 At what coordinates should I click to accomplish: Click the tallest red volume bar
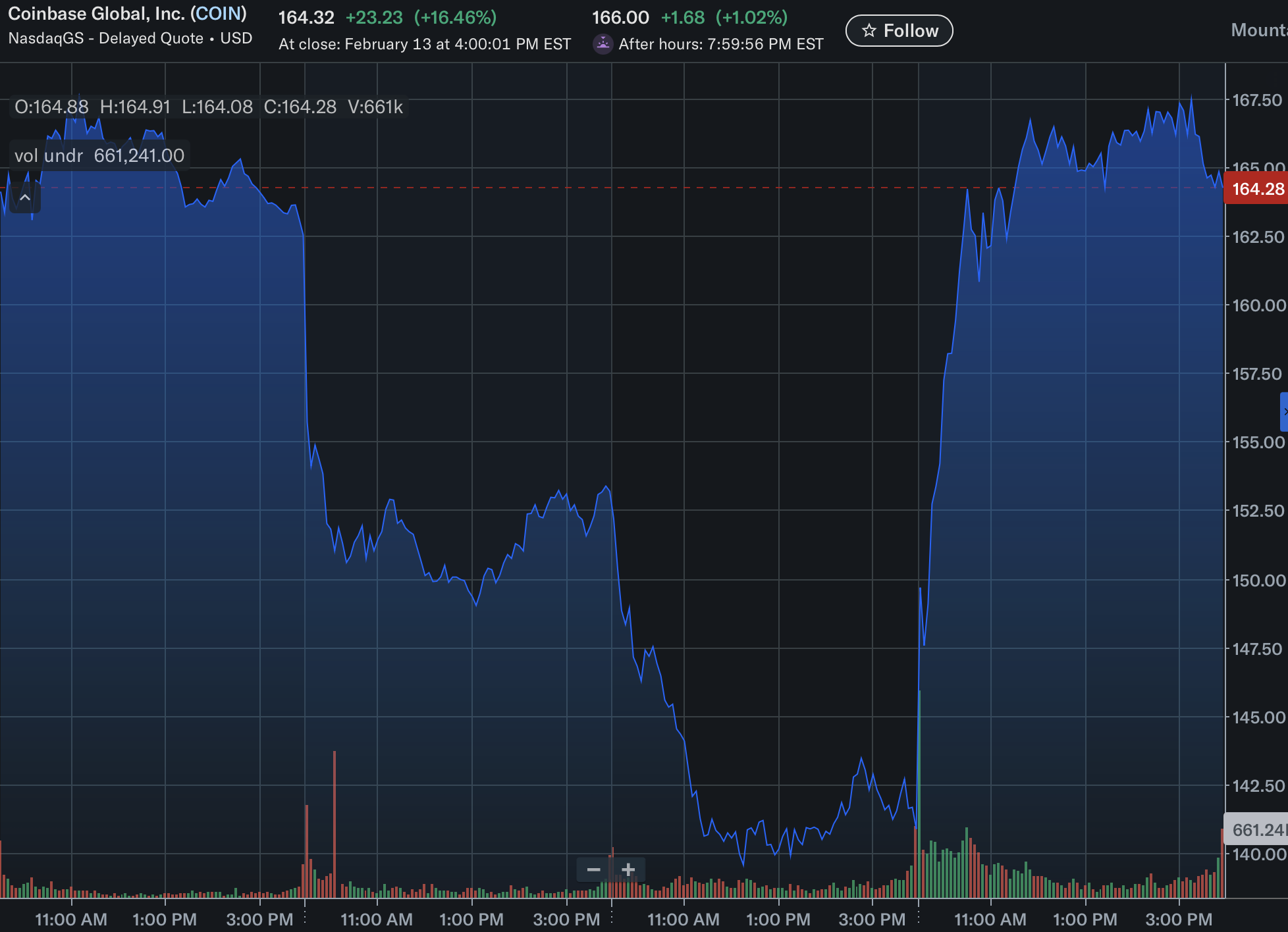click(335, 823)
